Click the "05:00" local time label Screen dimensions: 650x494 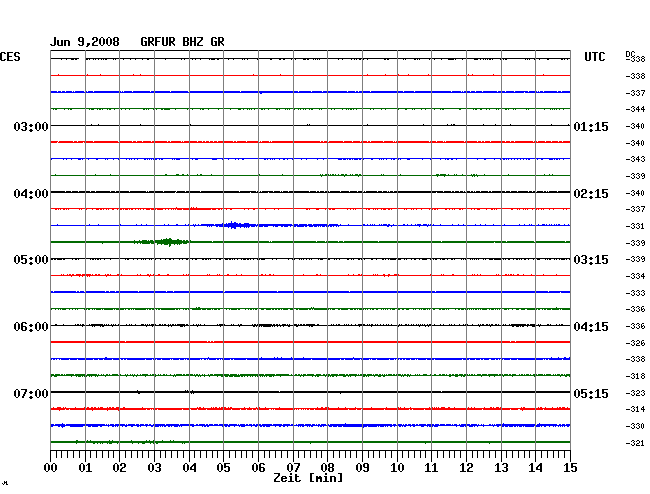pyautogui.click(x=31, y=260)
